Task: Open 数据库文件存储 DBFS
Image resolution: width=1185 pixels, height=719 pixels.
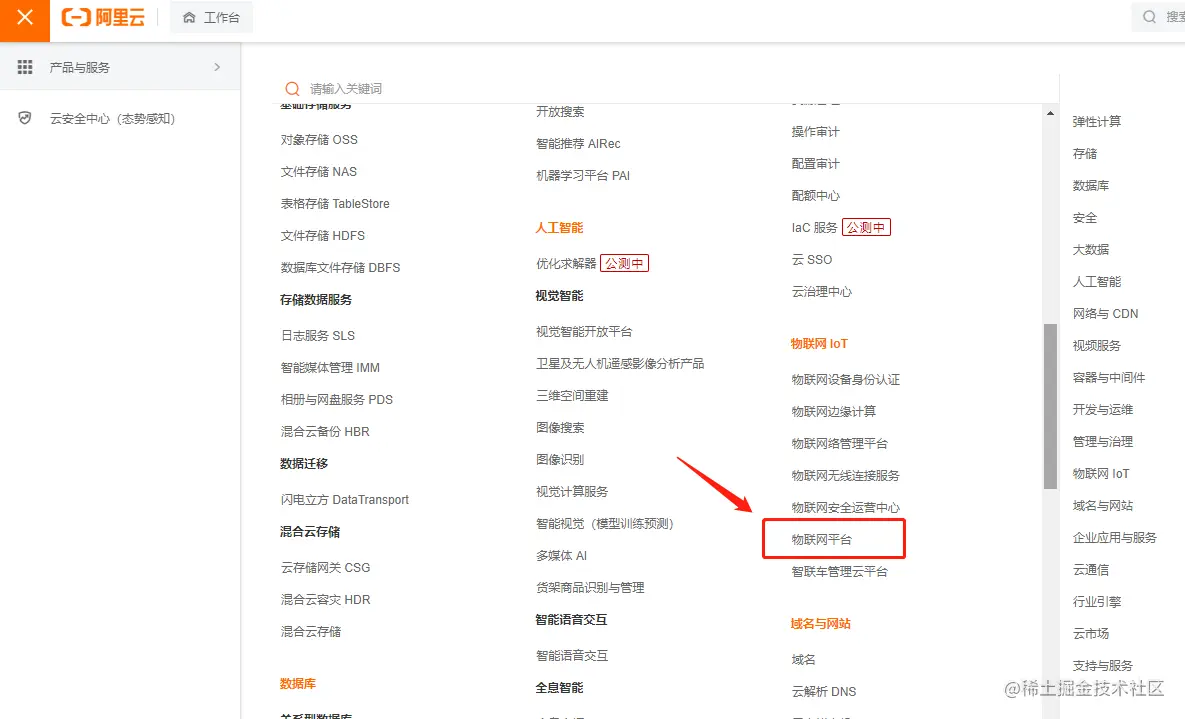Action: 340,268
